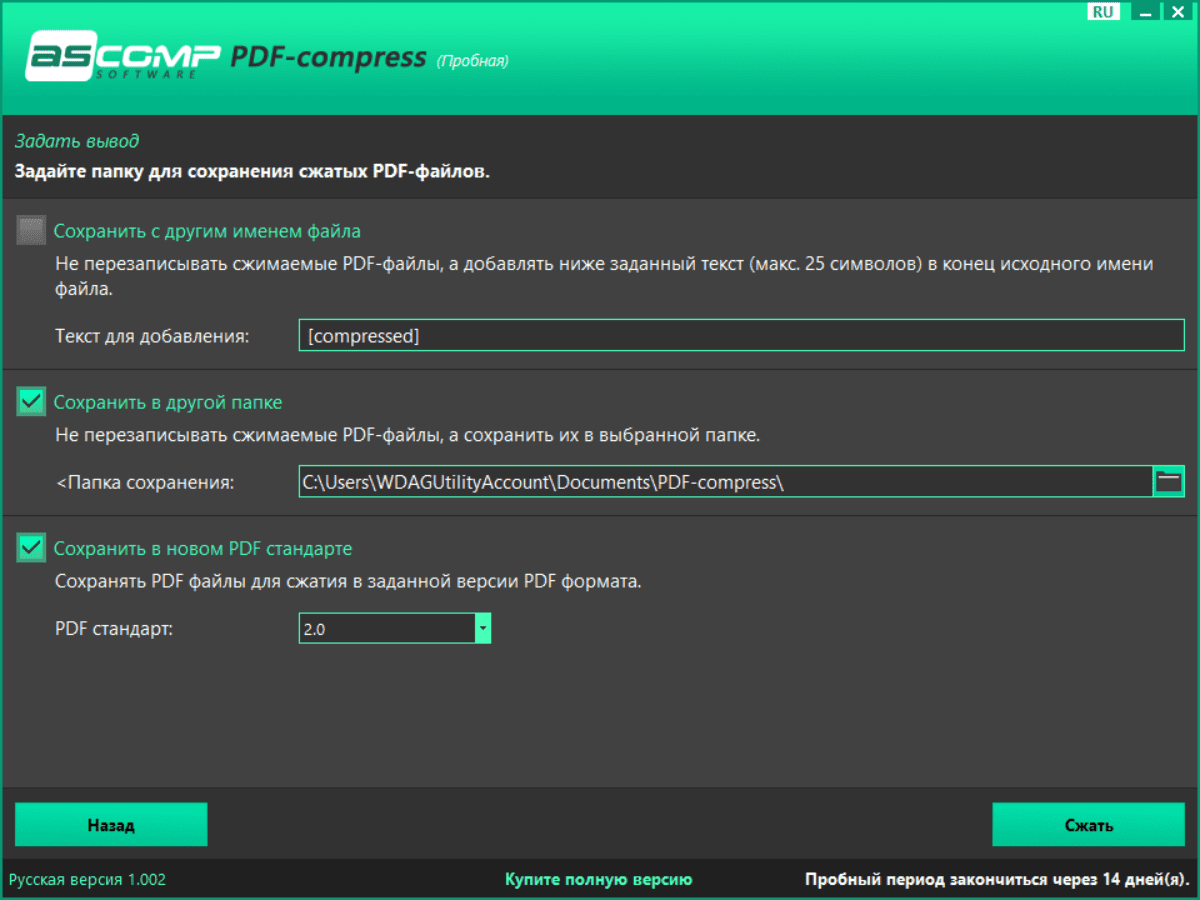1200x900 pixels.
Task: Select the 'Русская версия 1.002' status text
Action: [87, 880]
